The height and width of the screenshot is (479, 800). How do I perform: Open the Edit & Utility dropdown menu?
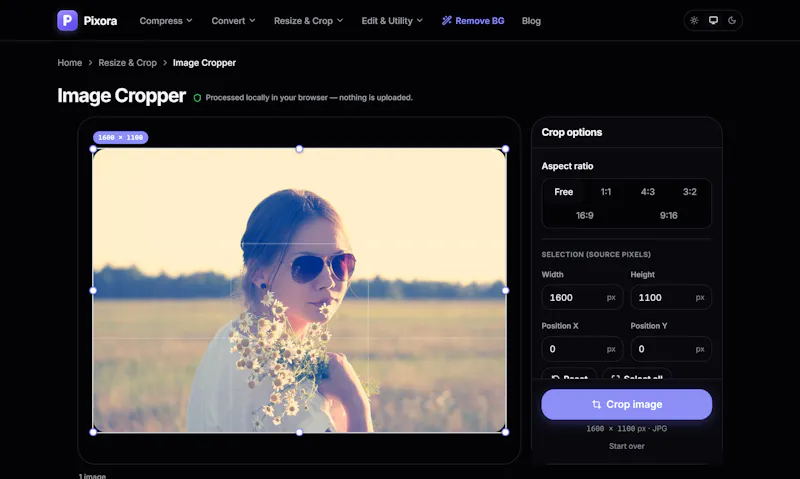pyautogui.click(x=392, y=21)
